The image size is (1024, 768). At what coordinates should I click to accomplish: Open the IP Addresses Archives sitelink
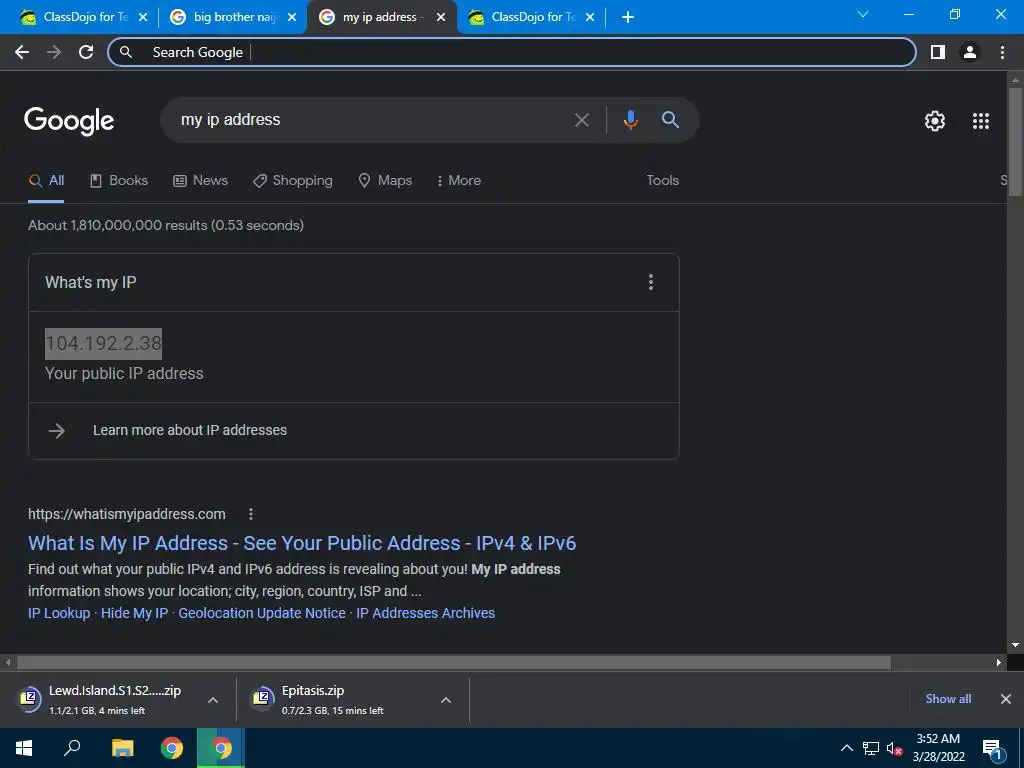425,613
